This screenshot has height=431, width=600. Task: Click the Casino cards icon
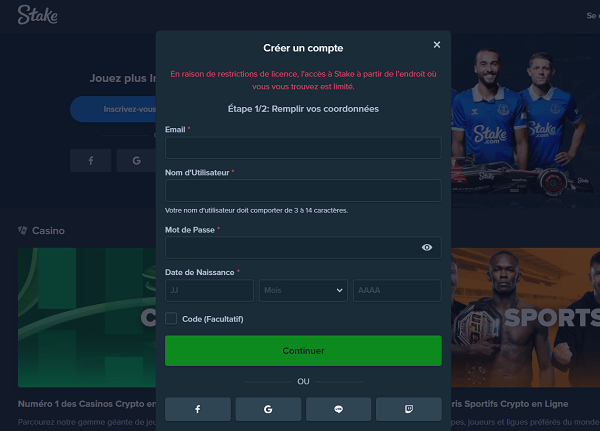[23, 230]
